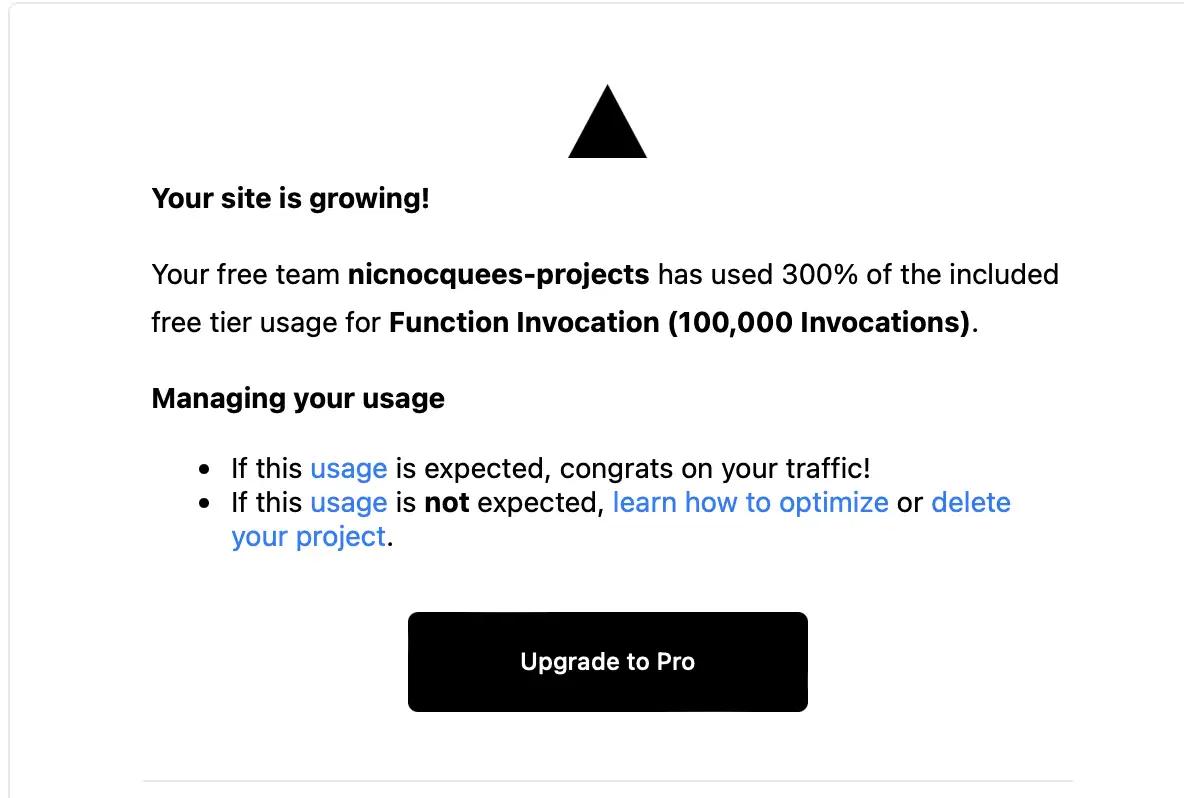
Task: Click the bold word not
Action: (x=447, y=503)
